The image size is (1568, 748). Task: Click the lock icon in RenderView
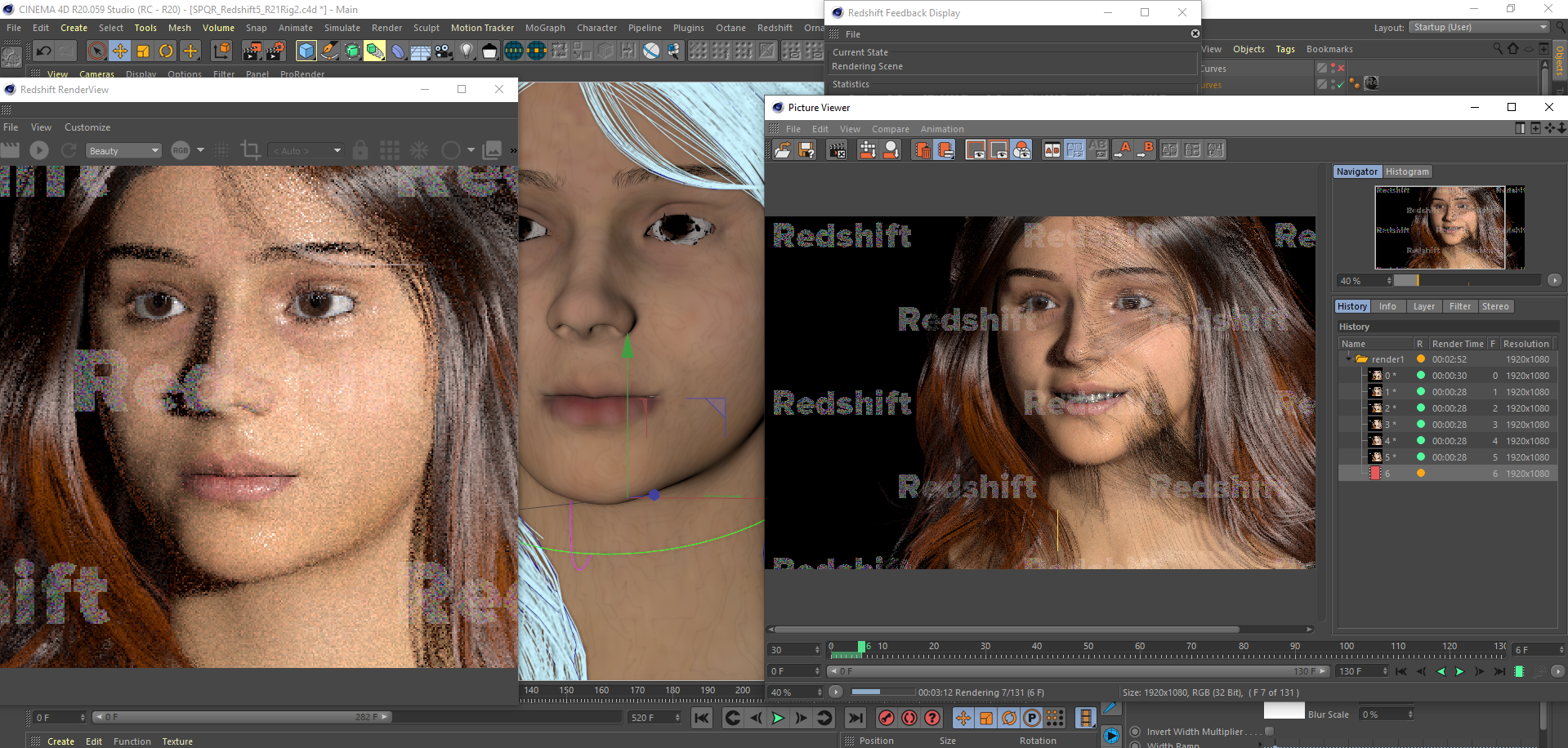click(x=360, y=150)
